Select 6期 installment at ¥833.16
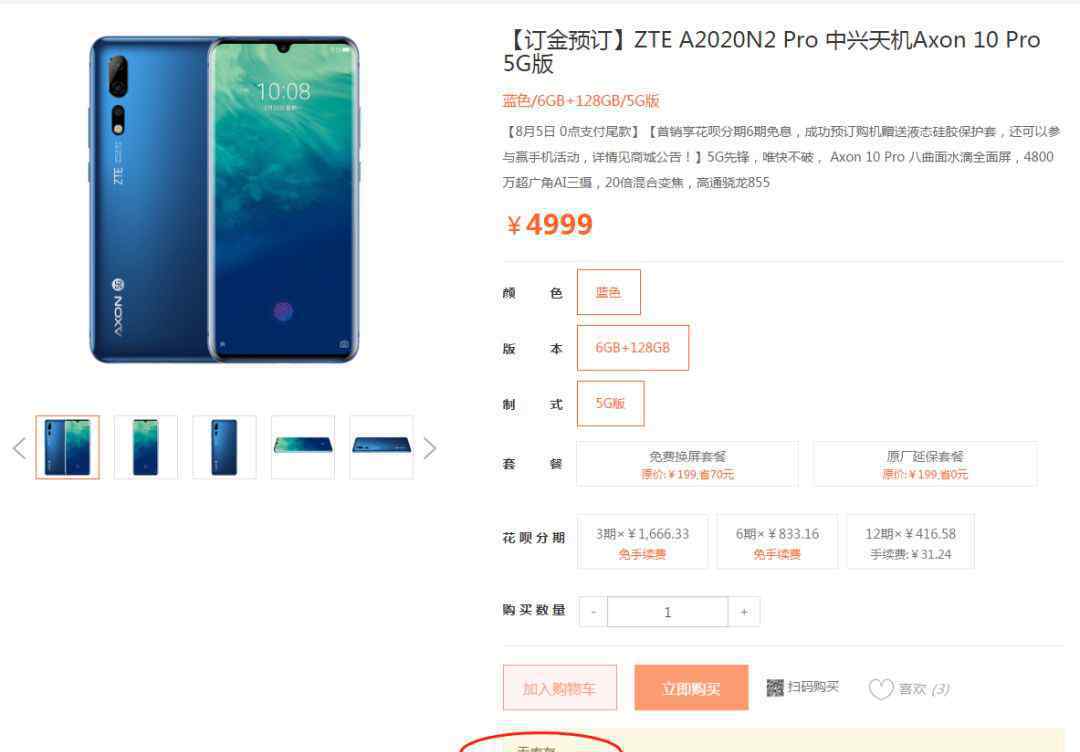The height and width of the screenshot is (752, 1080). tap(778, 542)
